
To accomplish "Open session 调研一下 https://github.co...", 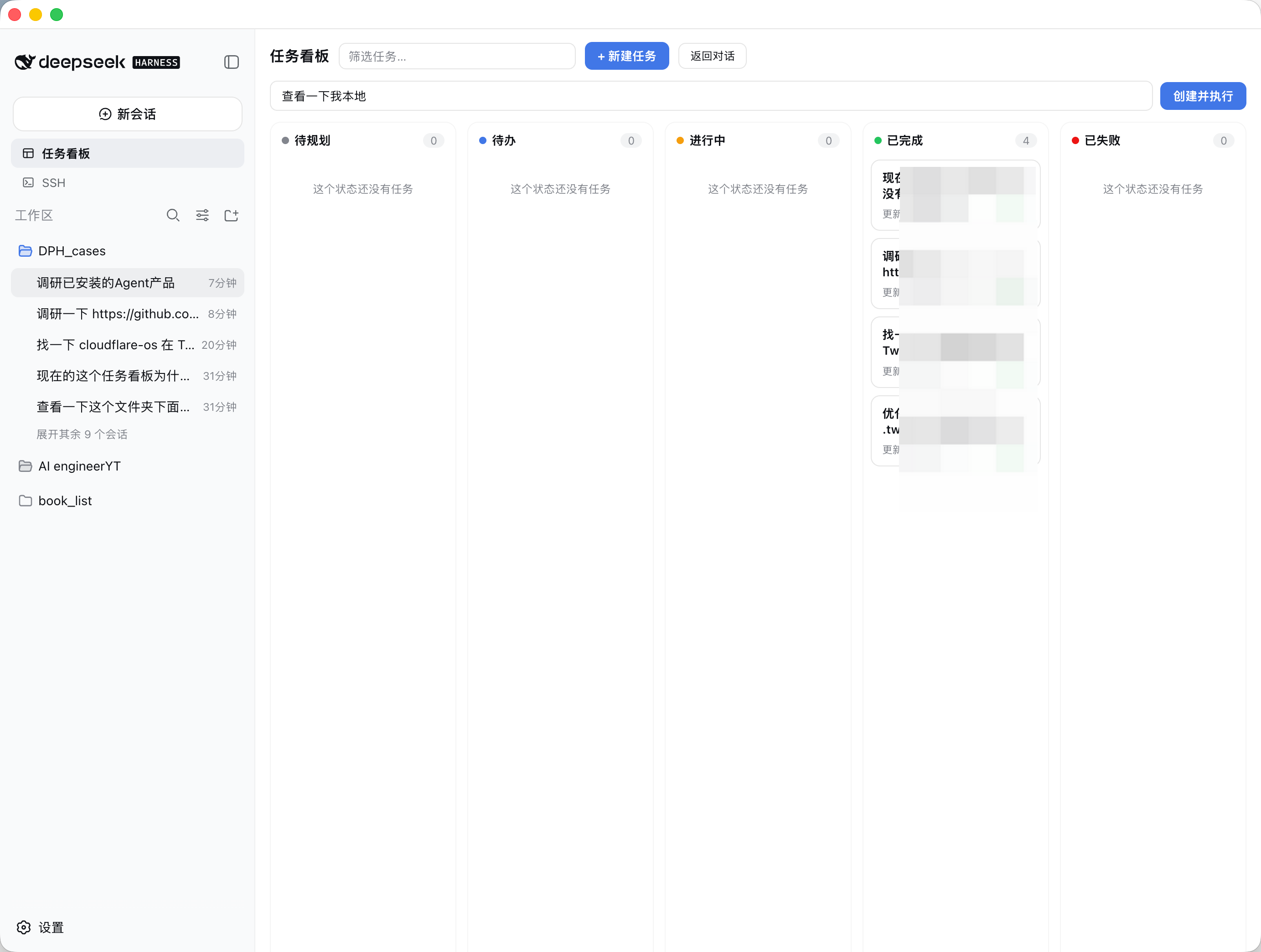I will click(128, 314).
